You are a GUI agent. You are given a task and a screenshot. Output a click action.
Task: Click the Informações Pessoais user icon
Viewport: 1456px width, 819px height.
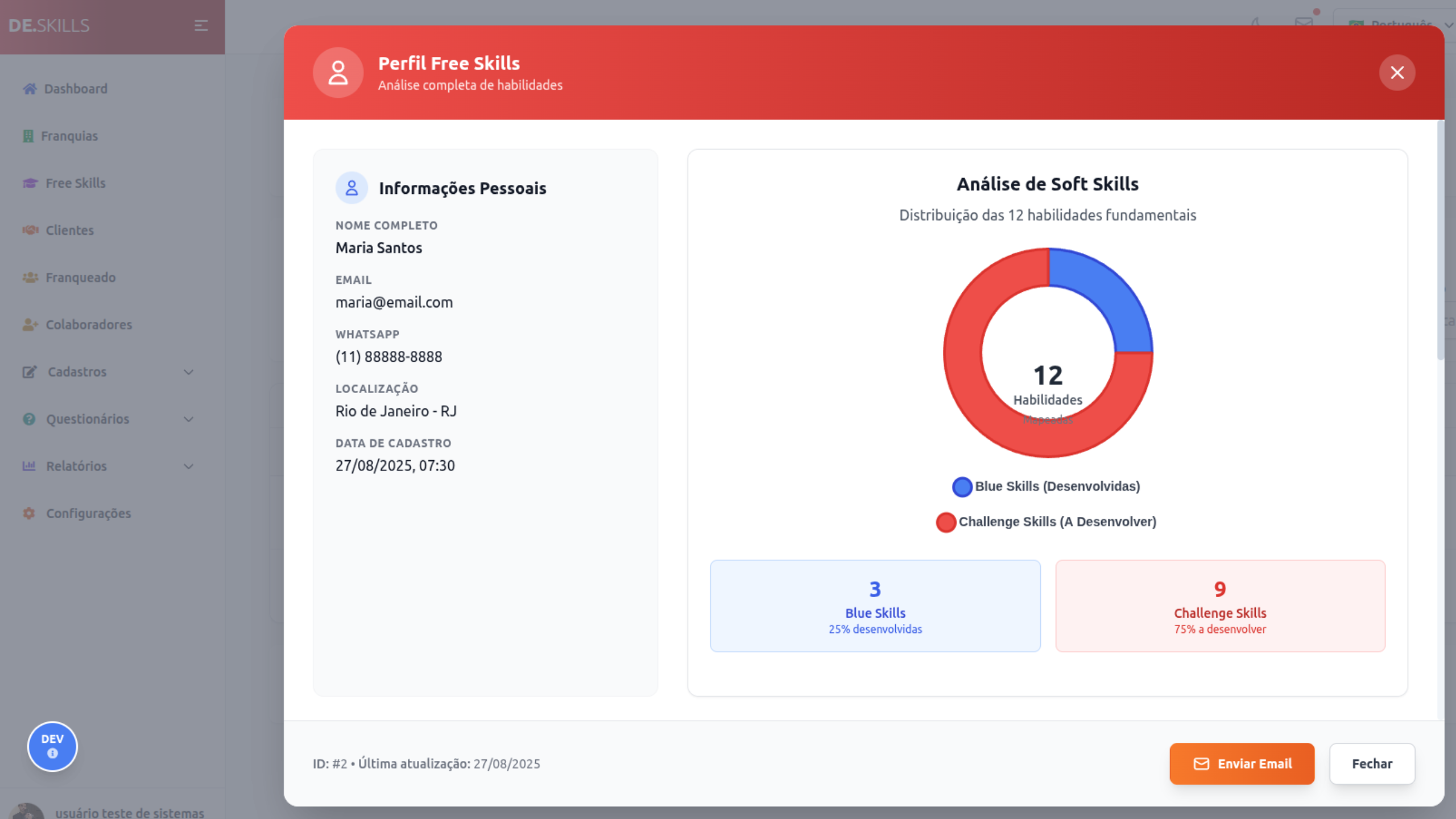coord(351,188)
